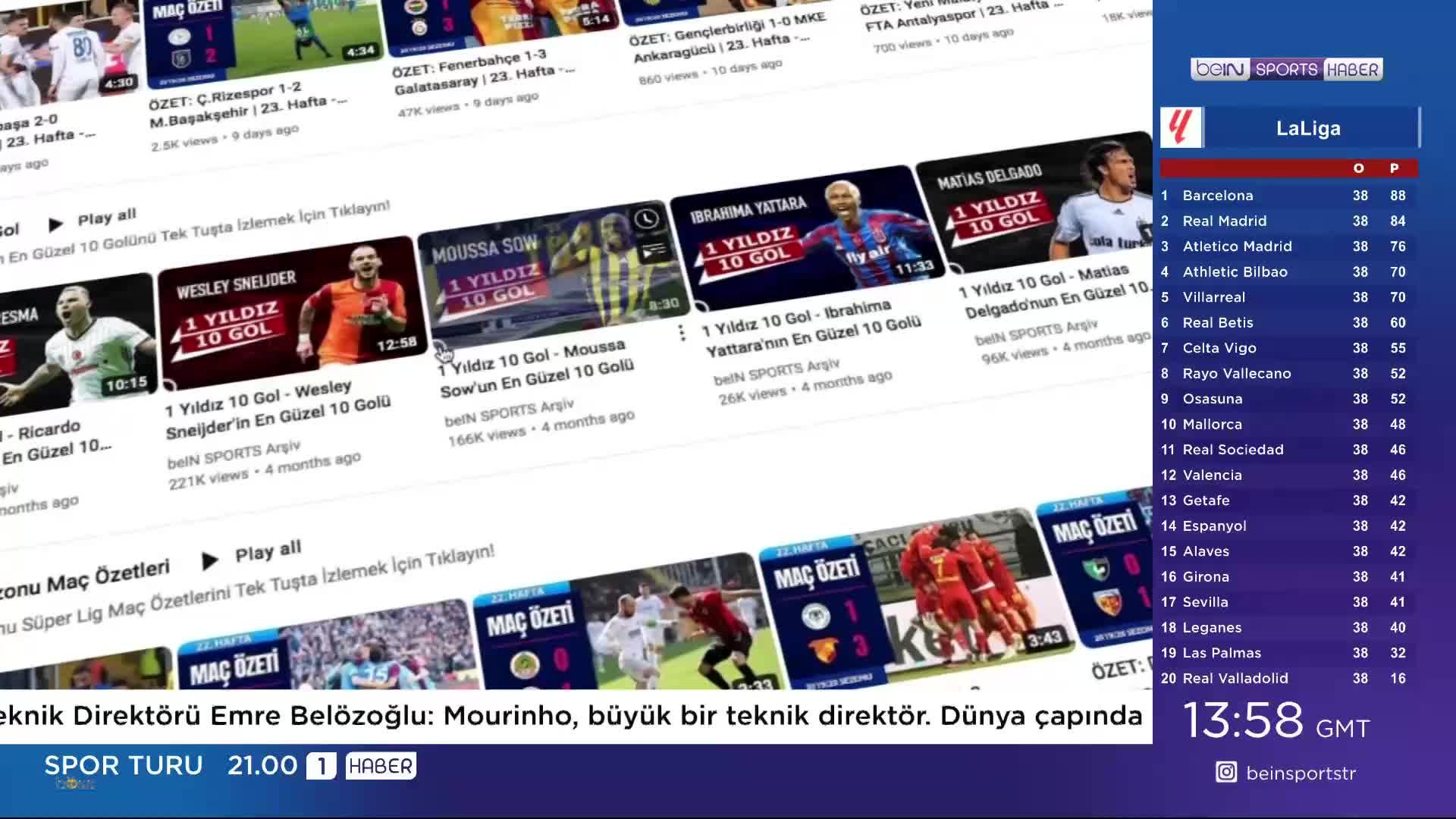This screenshot has height=819, width=1456.
Task: Open beIN SPORTS Arşiv channel under Yattara video
Action: [777, 371]
